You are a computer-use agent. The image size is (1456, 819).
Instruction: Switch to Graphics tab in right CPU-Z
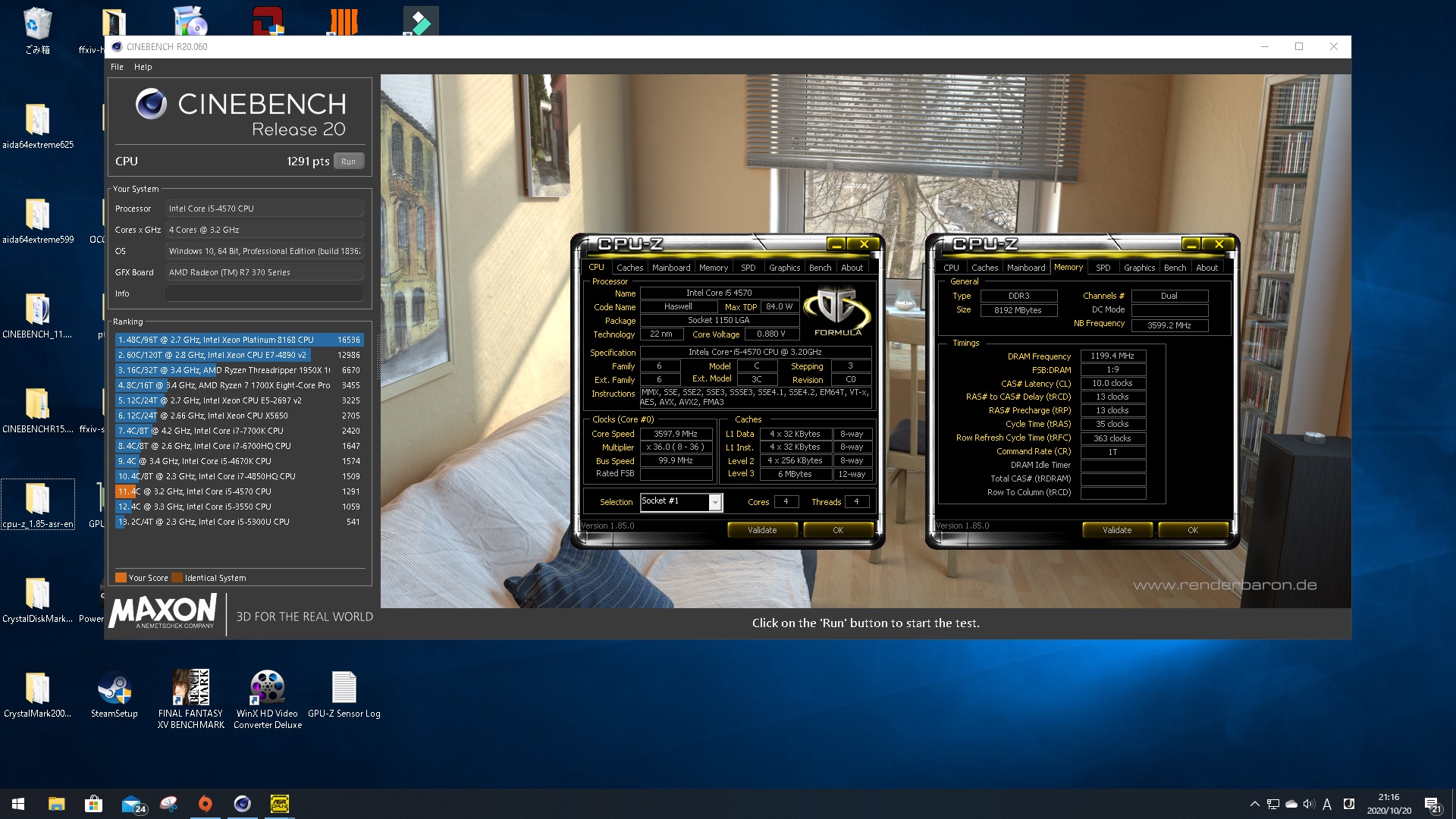(x=1140, y=268)
